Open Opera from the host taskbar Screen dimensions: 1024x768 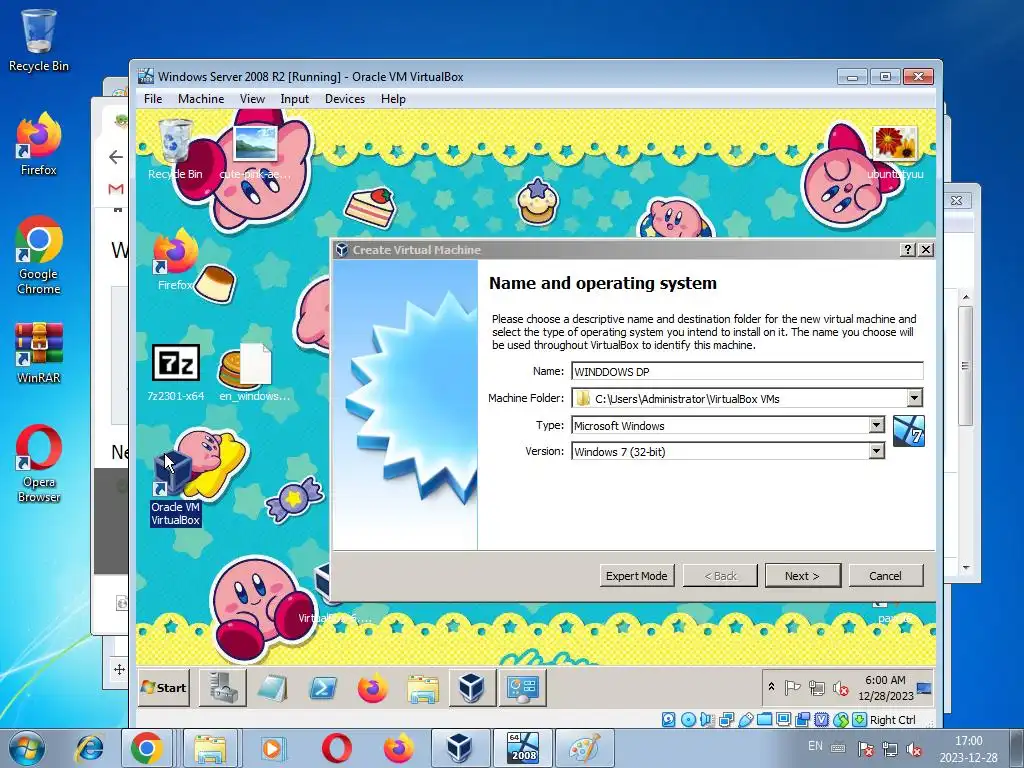pos(336,748)
